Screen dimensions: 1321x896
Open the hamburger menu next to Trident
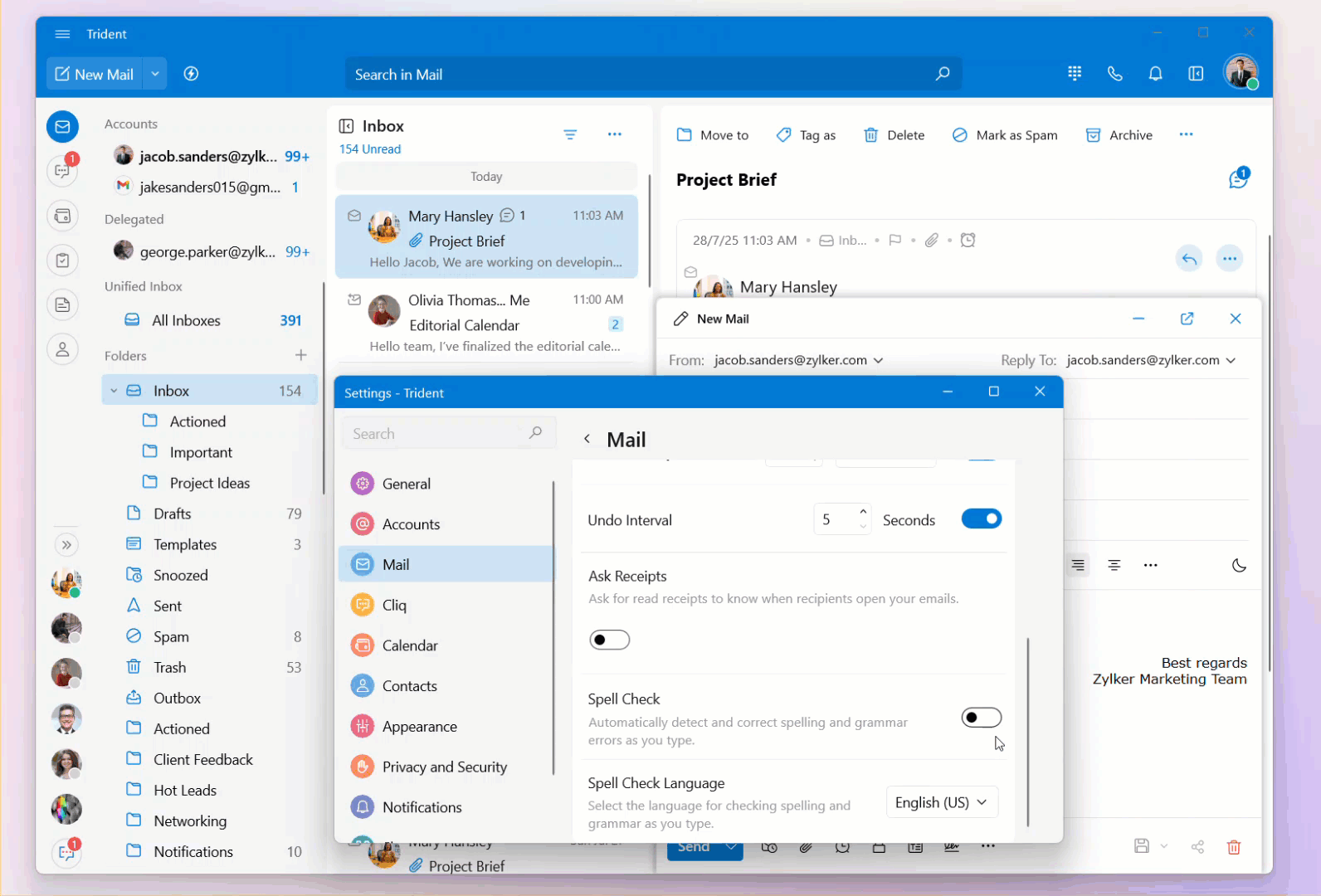pos(62,34)
